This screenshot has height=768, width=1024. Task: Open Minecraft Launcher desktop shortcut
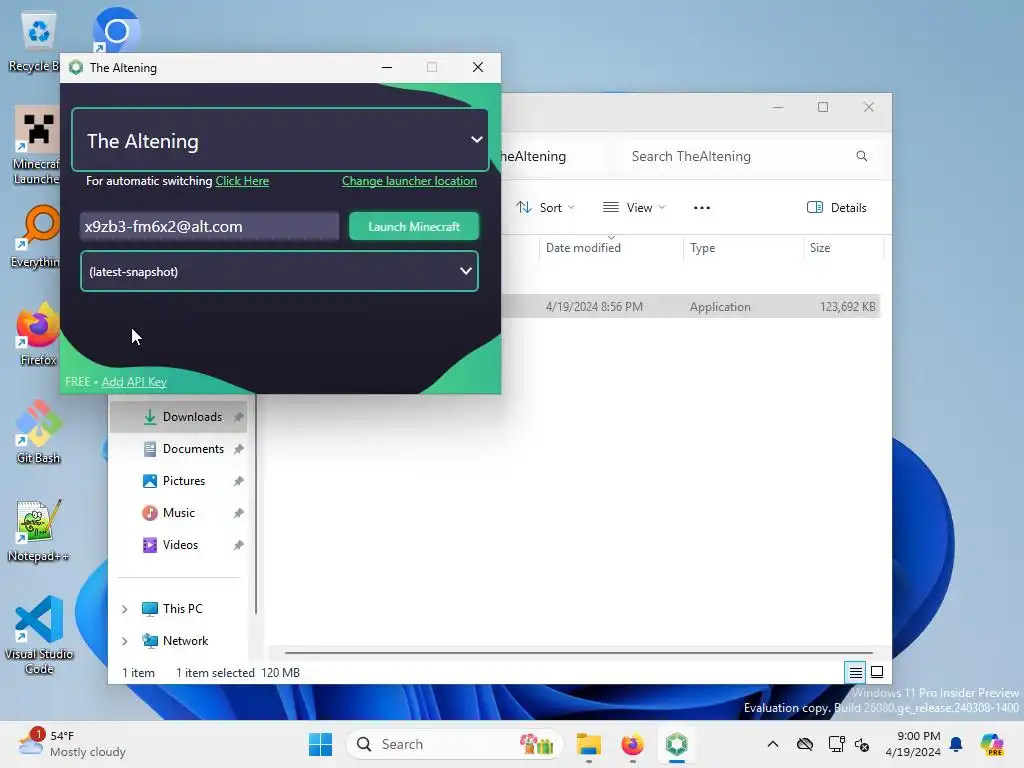(36, 146)
